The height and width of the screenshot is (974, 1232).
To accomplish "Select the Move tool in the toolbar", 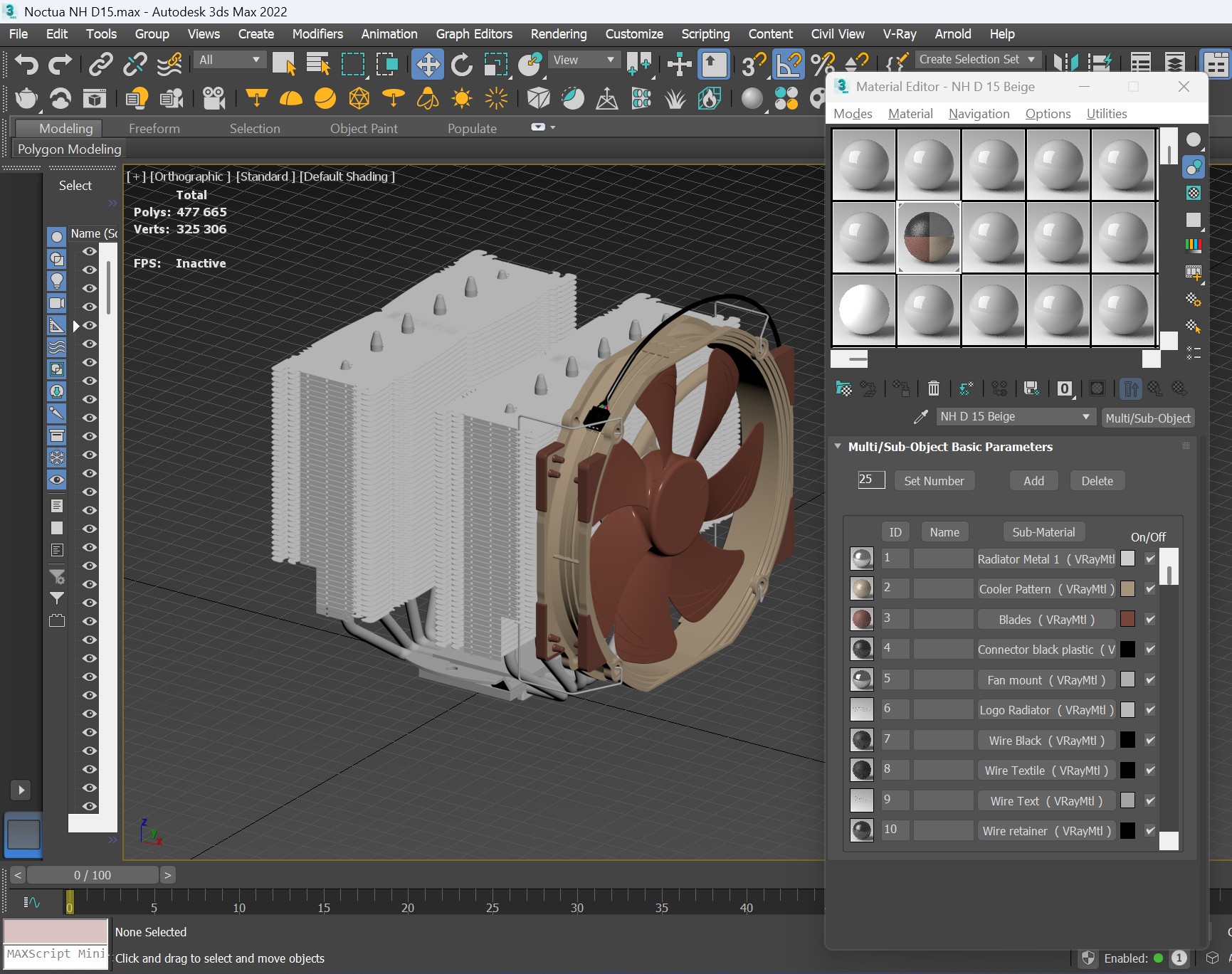I will click(427, 65).
